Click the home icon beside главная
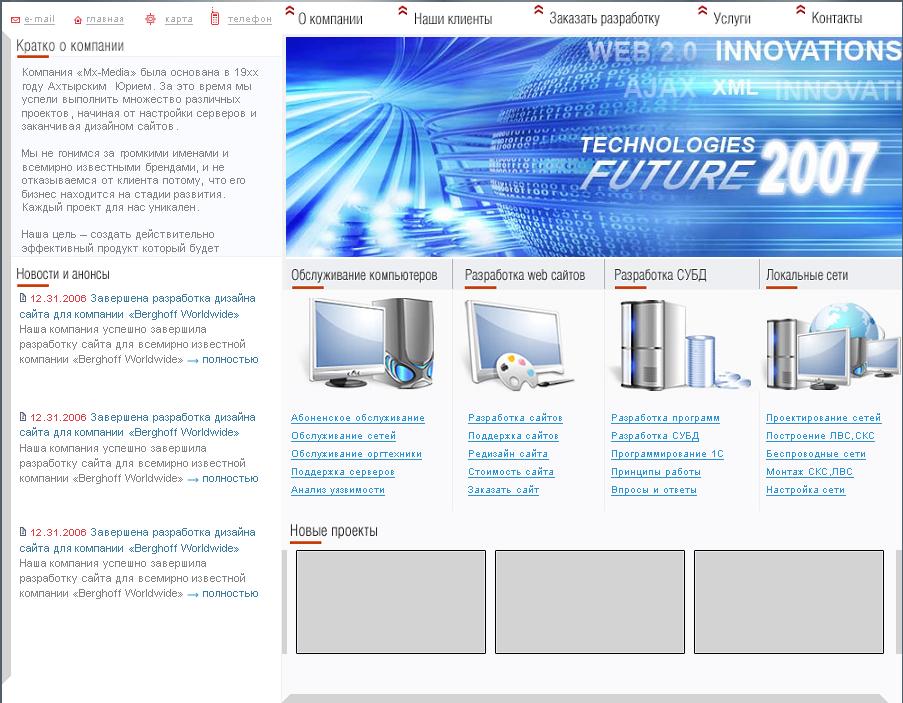This screenshot has height=703, width=903. (78, 19)
